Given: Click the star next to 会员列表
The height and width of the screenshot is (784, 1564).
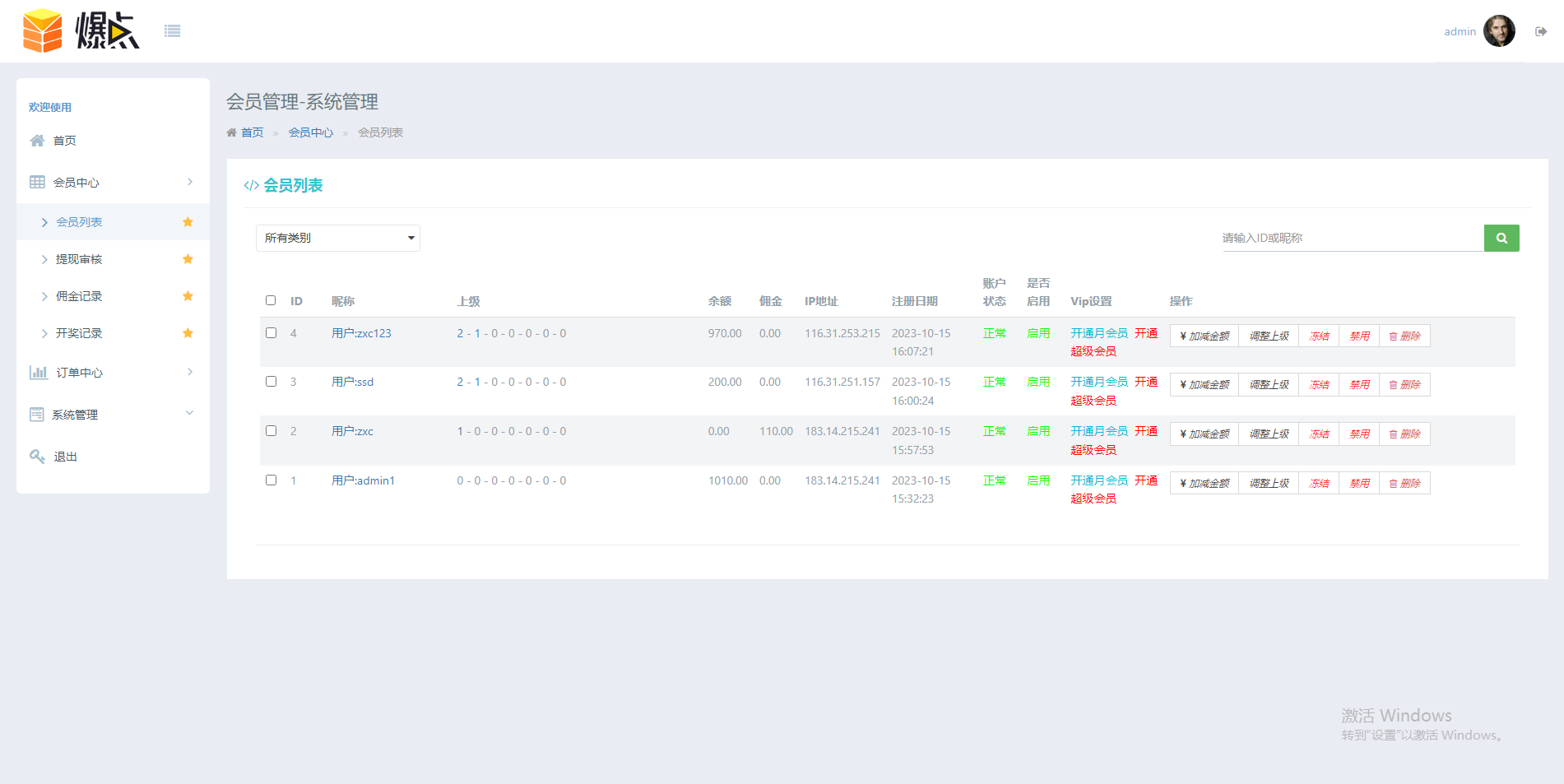Looking at the screenshot, I should pyautogui.click(x=188, y=222).
